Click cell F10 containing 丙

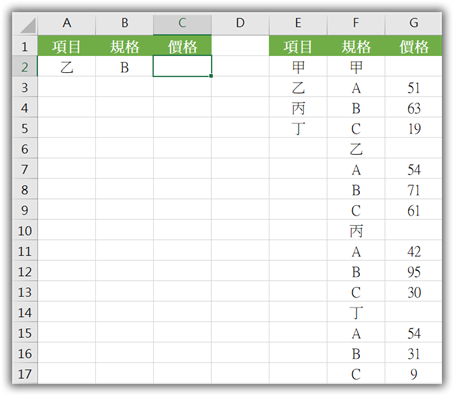pos(356,230)
